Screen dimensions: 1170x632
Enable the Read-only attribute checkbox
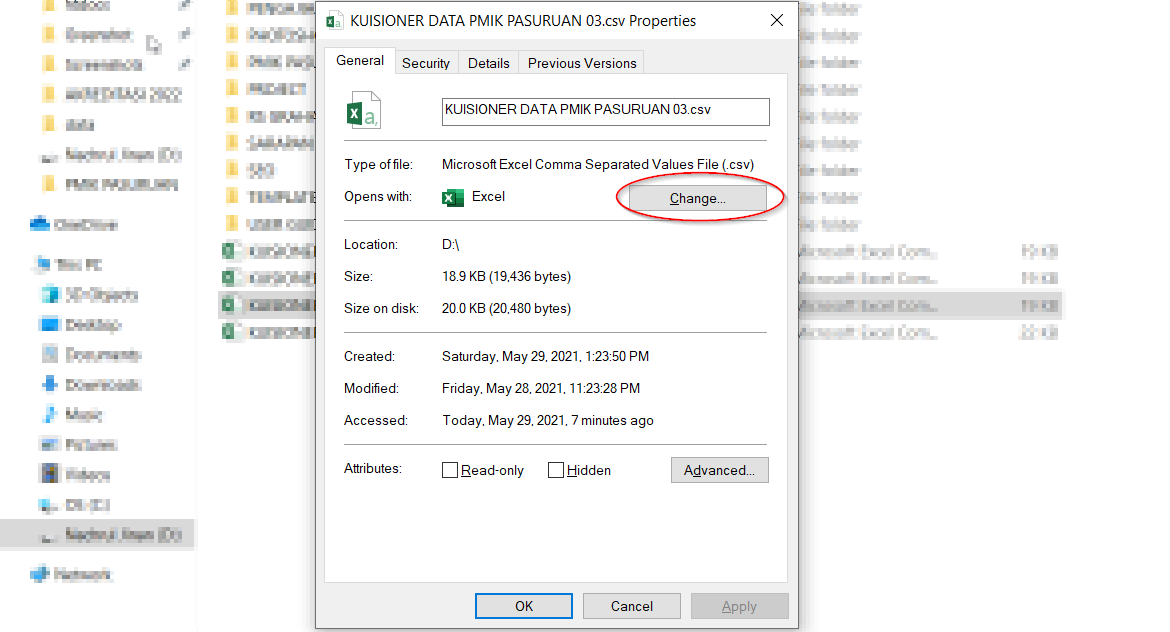pos(450,470)
